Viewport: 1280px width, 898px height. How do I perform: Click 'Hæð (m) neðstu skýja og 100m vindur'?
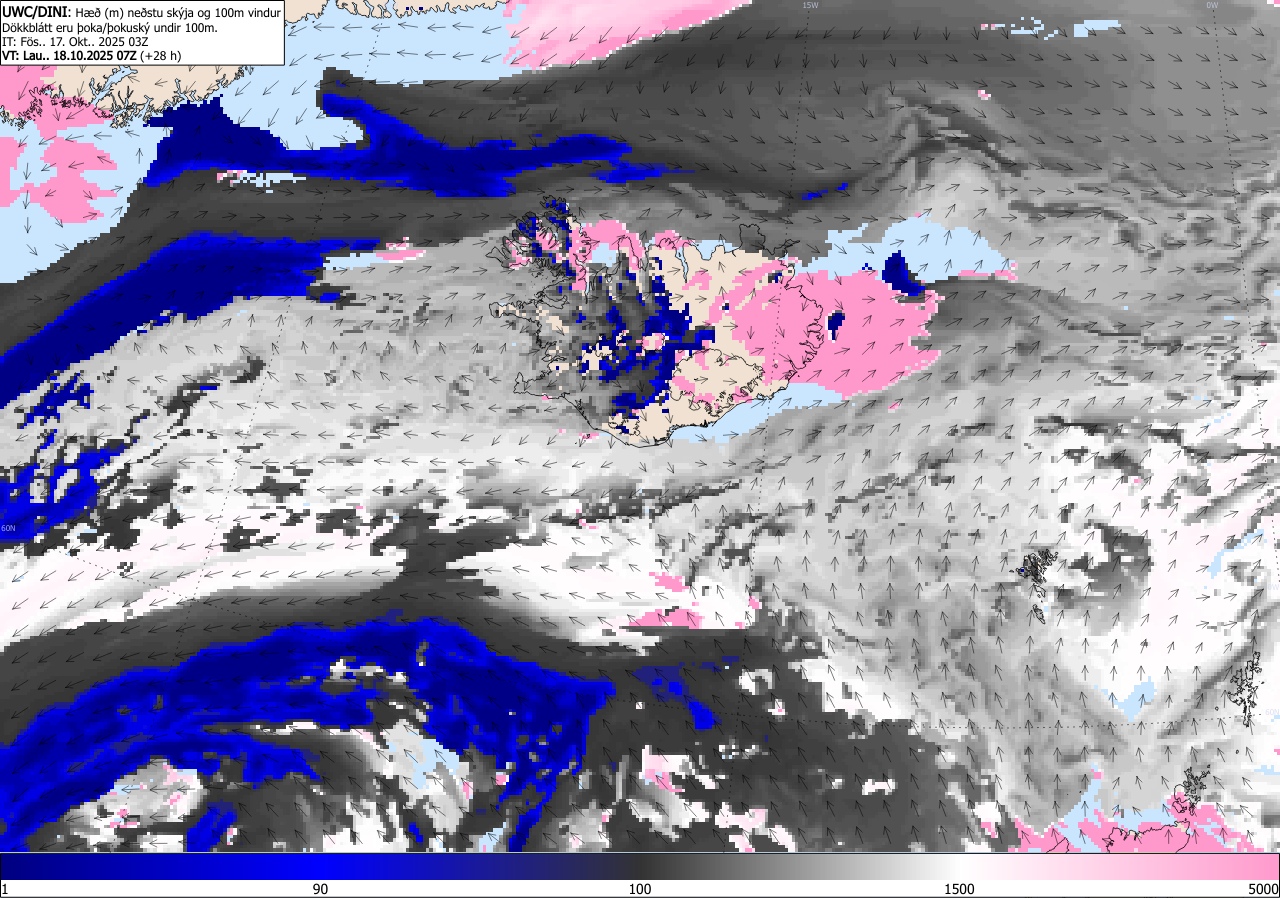(x=178, y=12)
